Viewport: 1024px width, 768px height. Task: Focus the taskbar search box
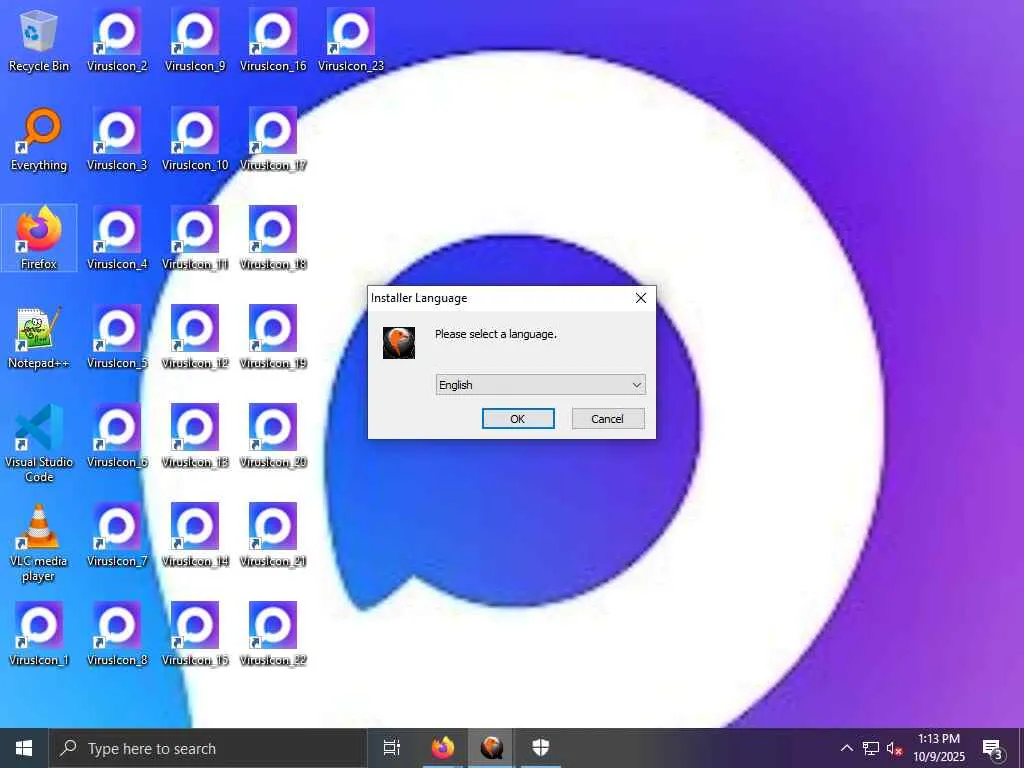(208, 748)
